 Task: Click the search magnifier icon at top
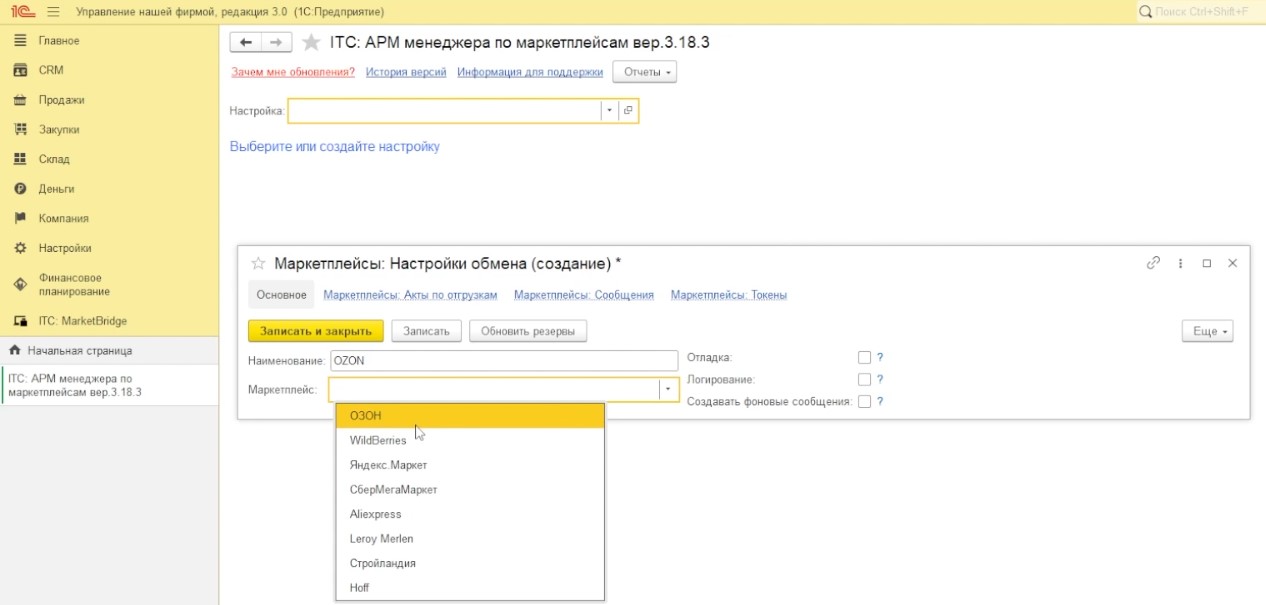pyautogui.click(x=1146, y=11)
